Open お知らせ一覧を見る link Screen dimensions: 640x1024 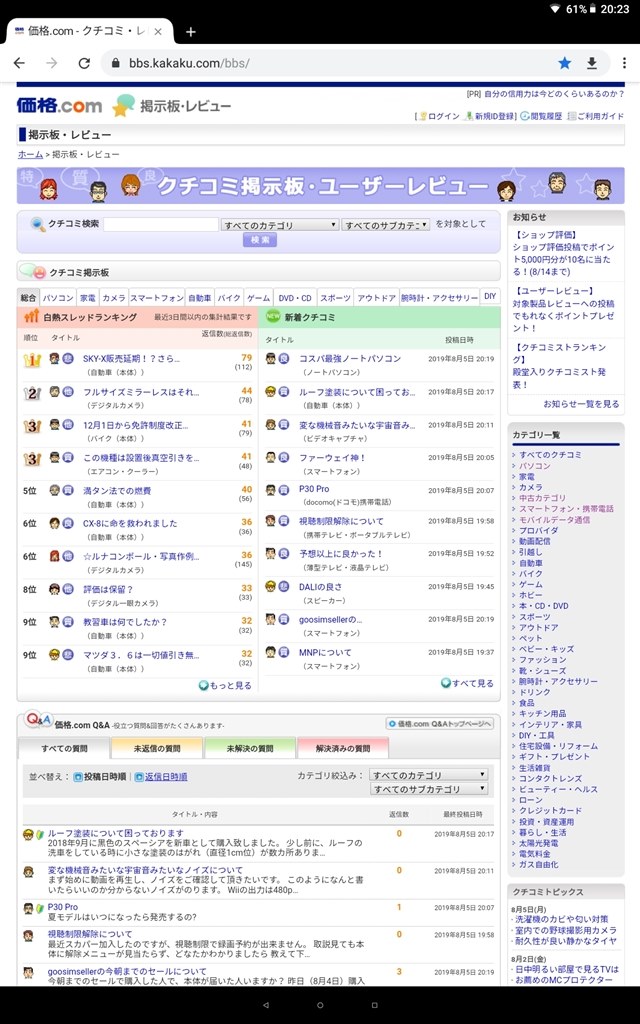tap(581, 404)
